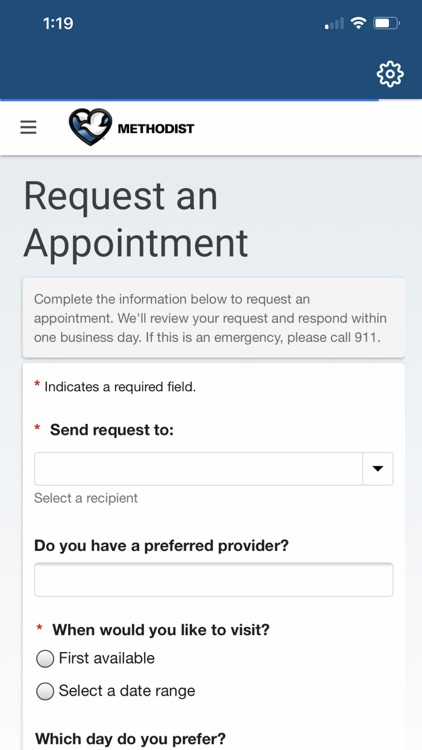Tap the Which day do you prefer label
The image size is (422, 750).
pyautogui.click(x=130, y=739)
